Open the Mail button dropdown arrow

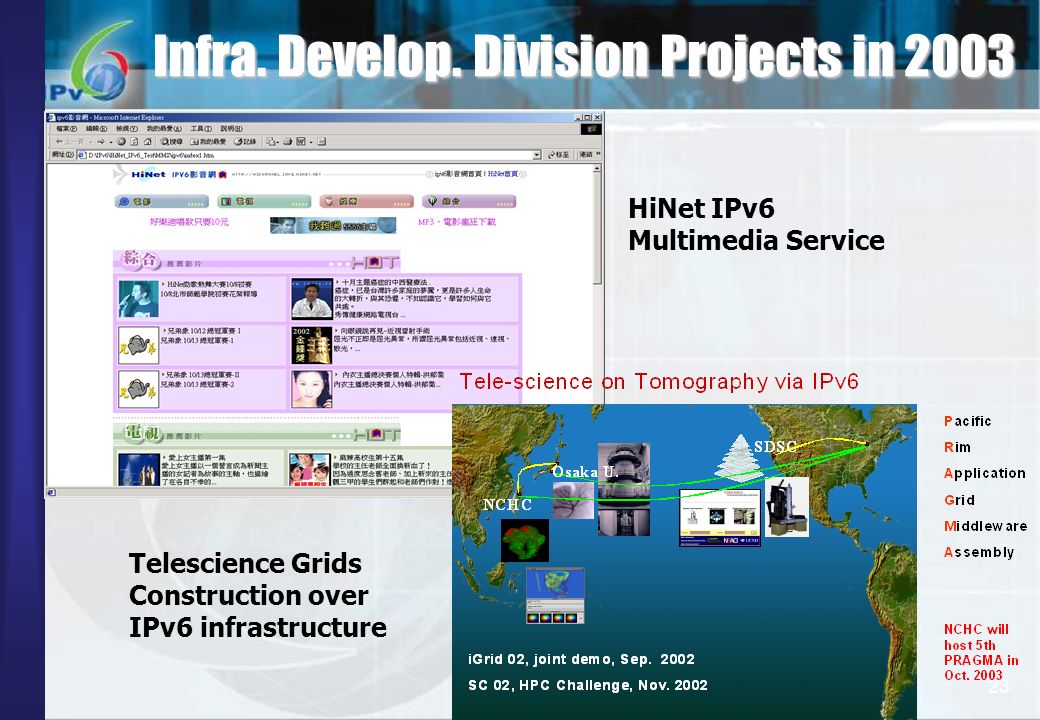278,142
